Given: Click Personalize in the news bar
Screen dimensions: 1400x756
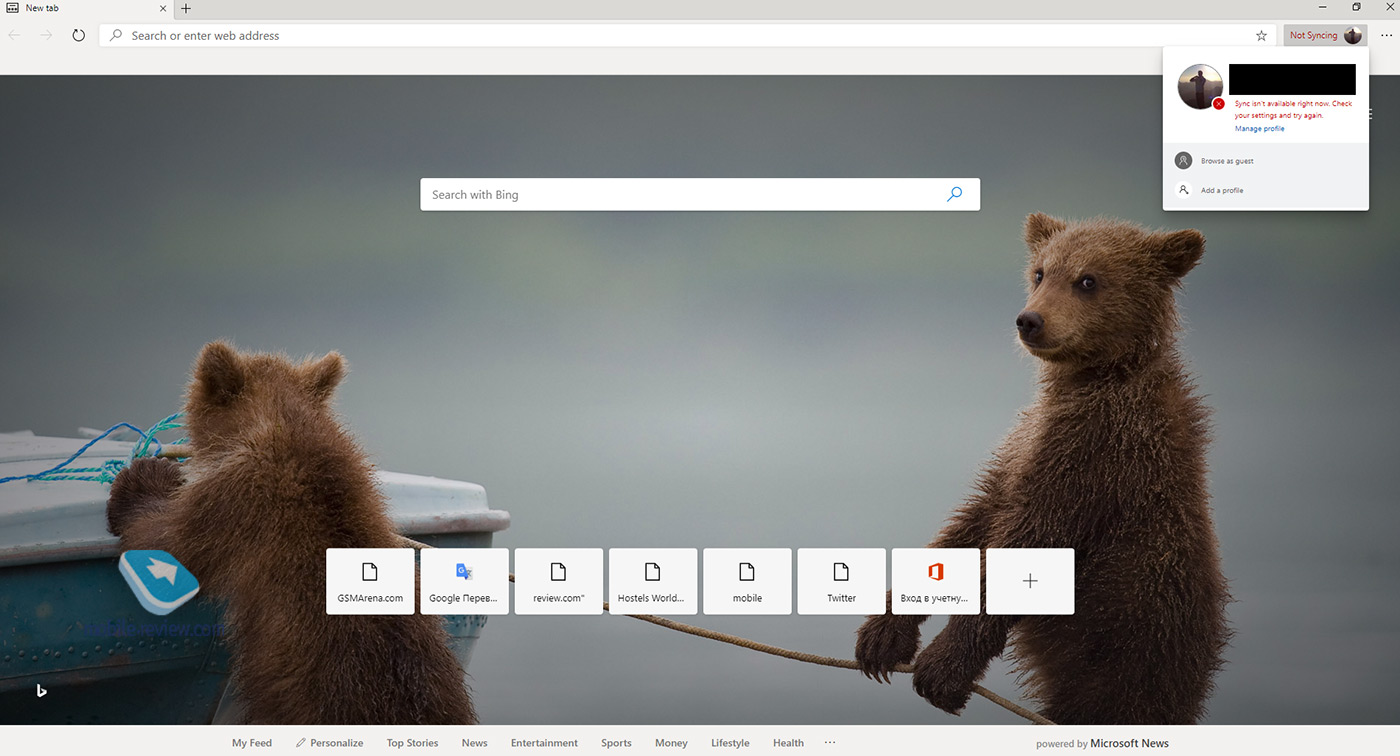Looking at the screenshot, I should tap(329, 743).
